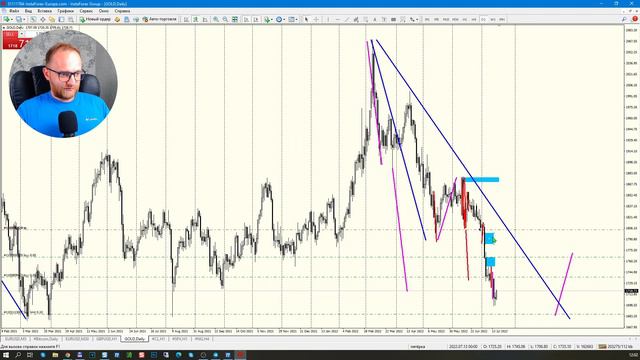Image resolution: width=640 pixels, height=360 pixels.
Task: Open the Сервис menu
Action: [86, 11]
